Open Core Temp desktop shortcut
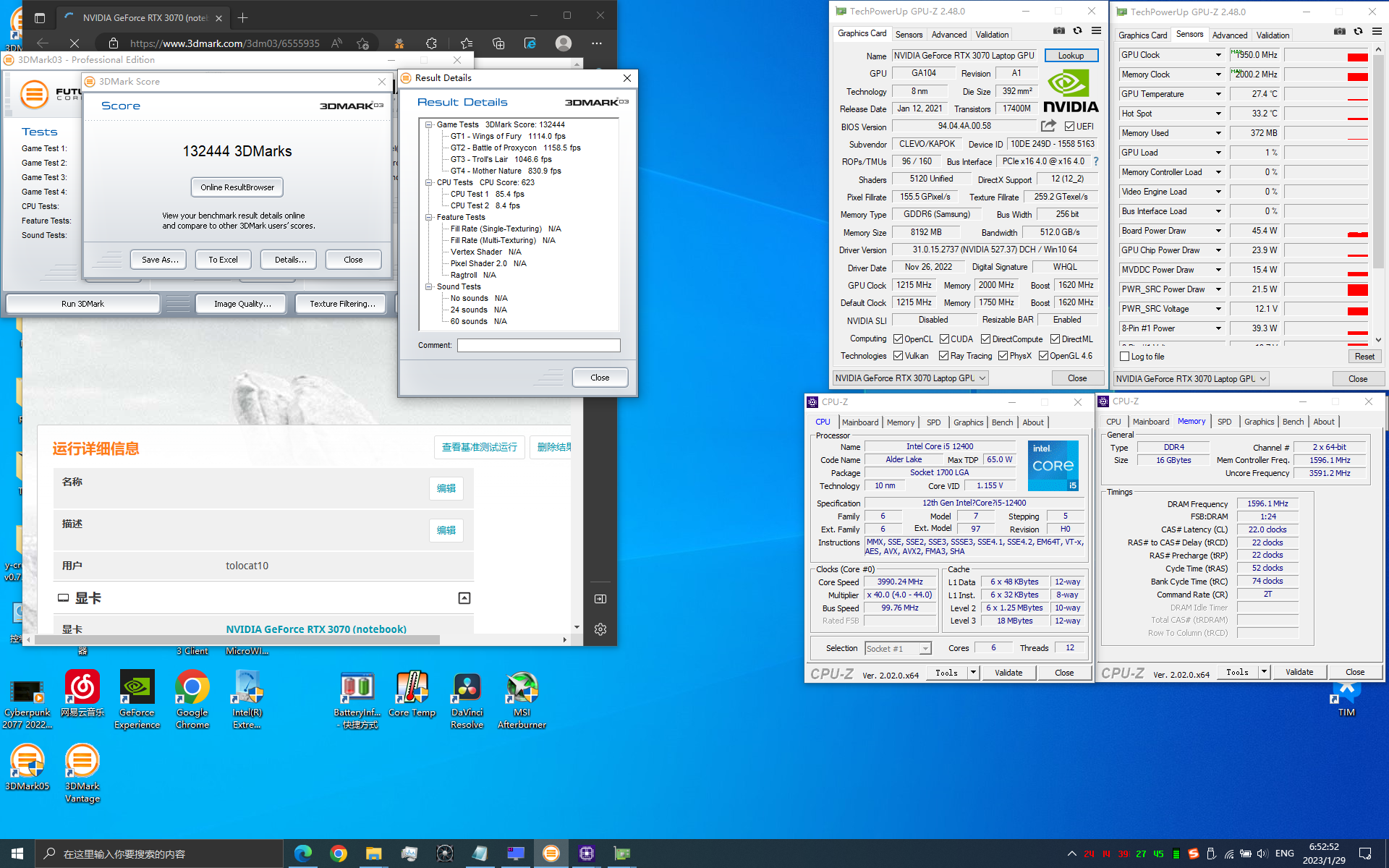 412,694
